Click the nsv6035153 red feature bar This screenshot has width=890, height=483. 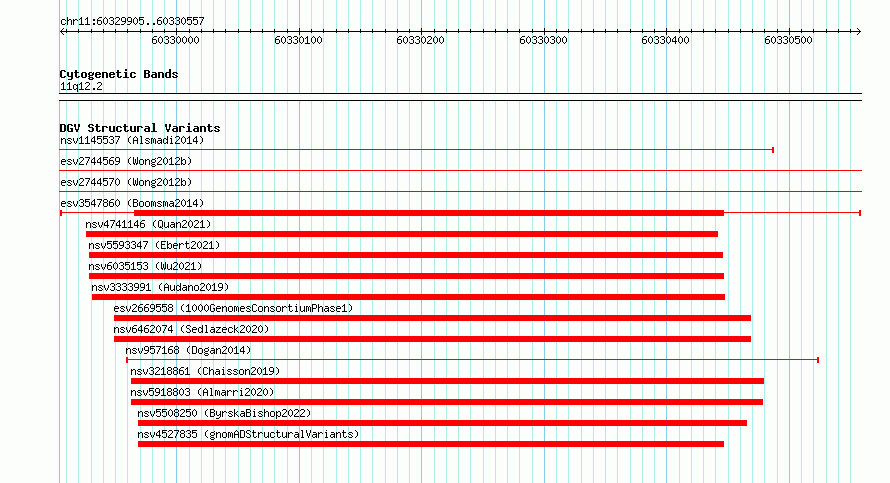coord(406,276)
